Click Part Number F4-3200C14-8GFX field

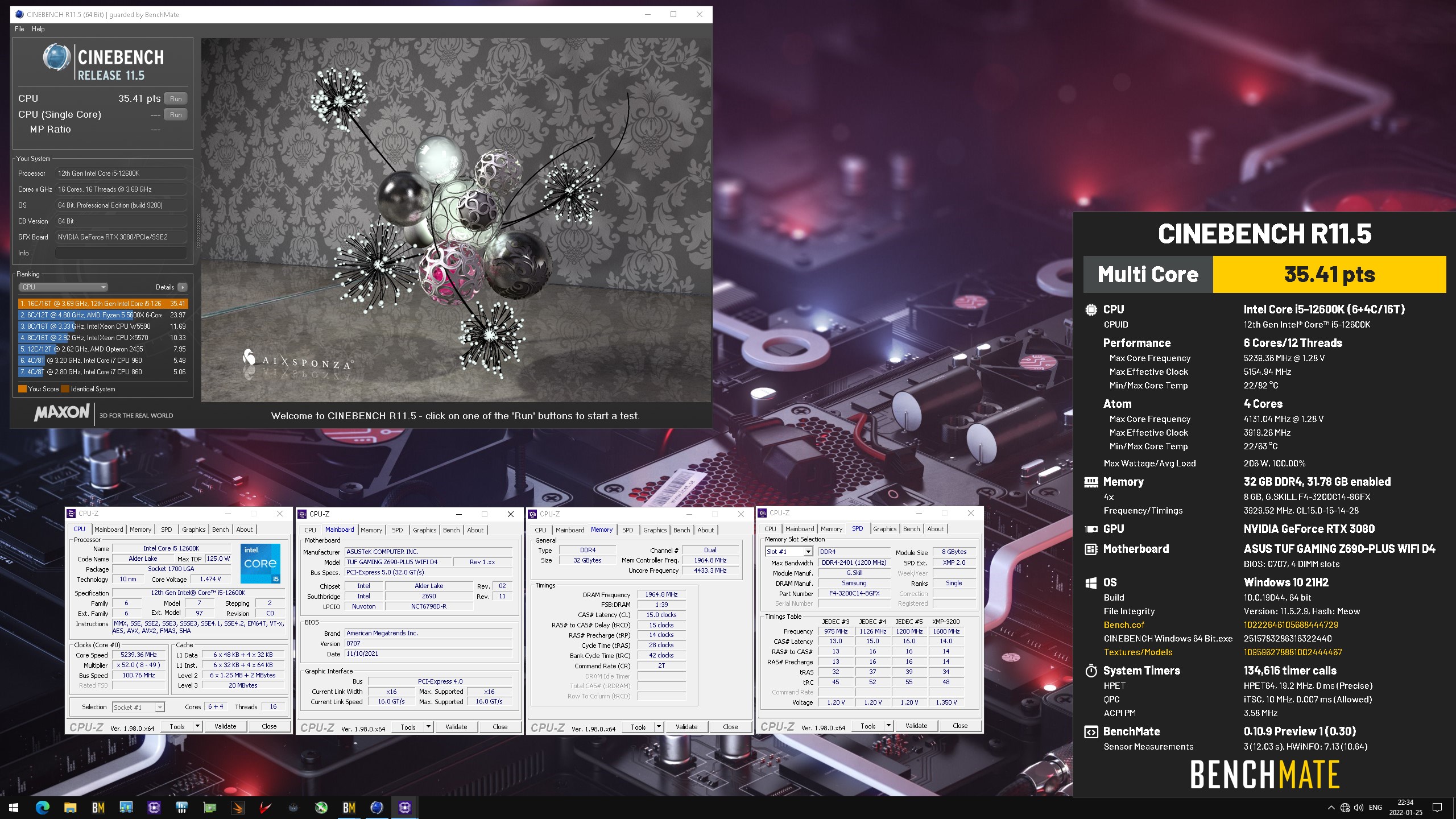click(854, 593)
